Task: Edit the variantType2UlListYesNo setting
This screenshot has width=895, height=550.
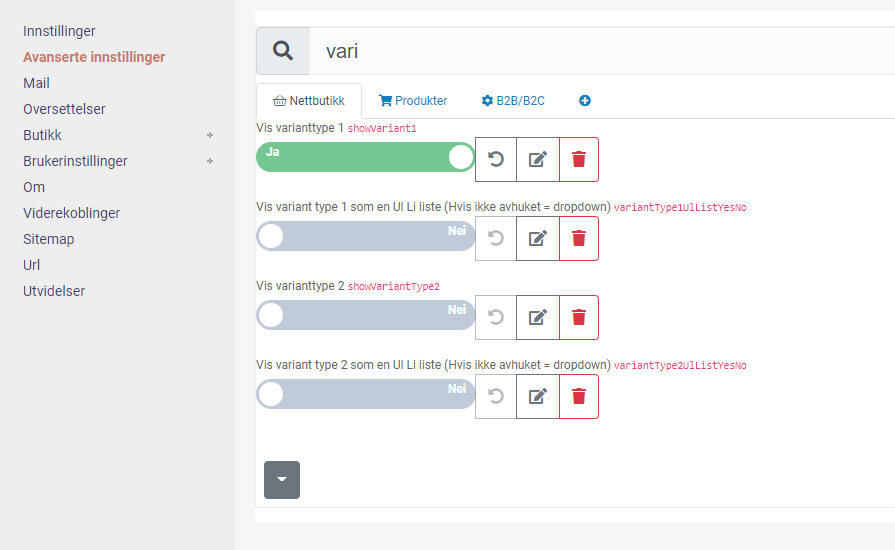Action: (x=538, y=397)
